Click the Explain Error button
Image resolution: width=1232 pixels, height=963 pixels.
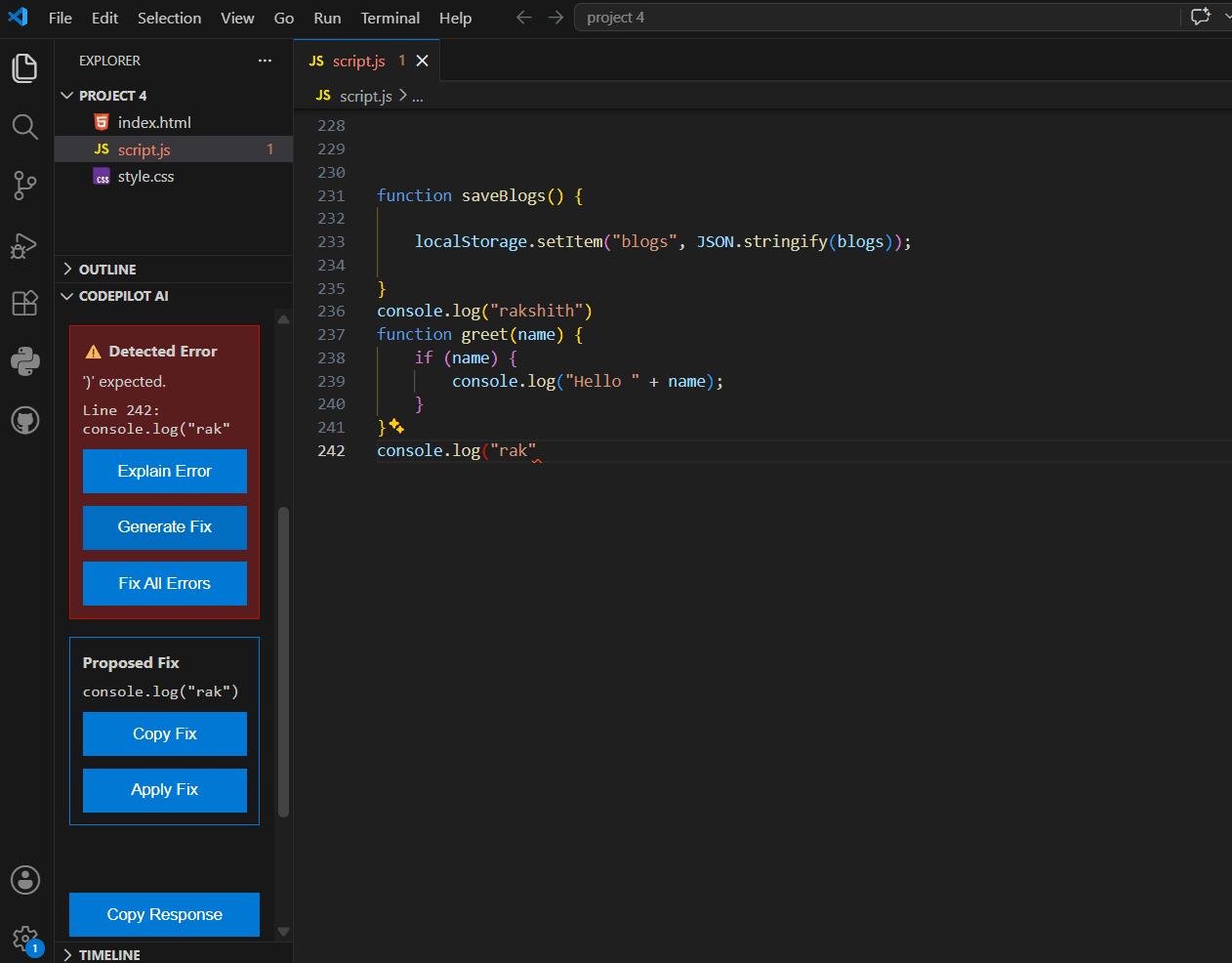(x=165, y=471)
